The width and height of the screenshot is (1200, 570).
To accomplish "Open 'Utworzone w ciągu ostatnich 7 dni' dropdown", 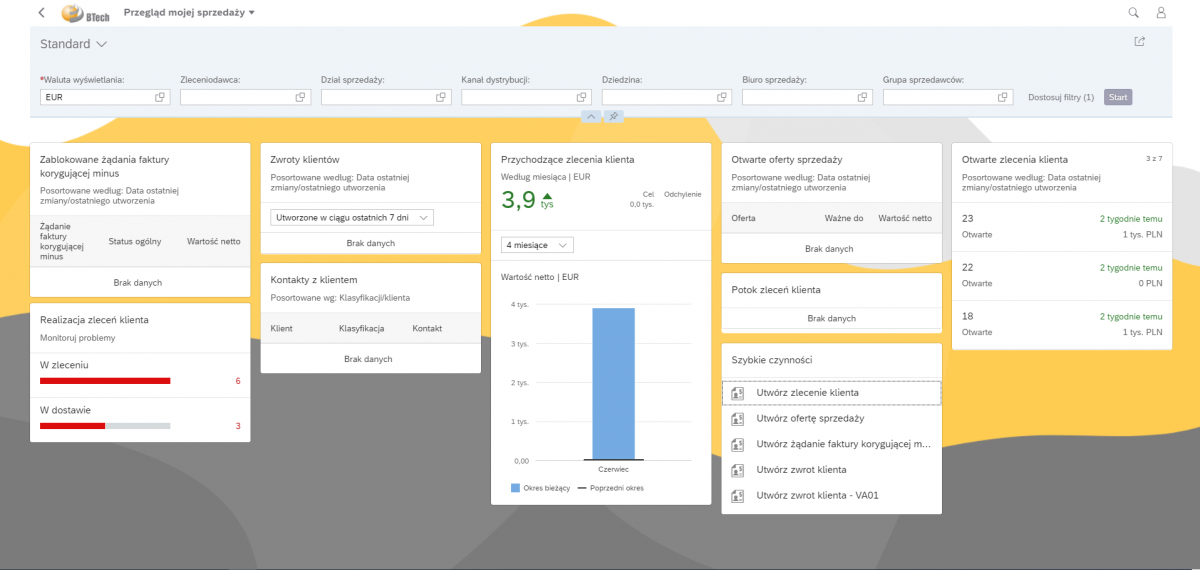I will point(352,217).
